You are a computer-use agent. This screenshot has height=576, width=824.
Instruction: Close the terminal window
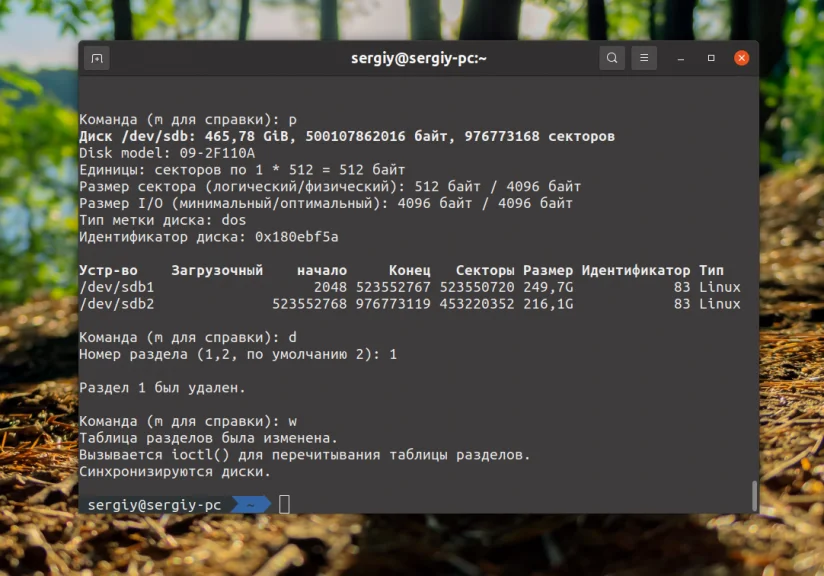tap(741, 58)
